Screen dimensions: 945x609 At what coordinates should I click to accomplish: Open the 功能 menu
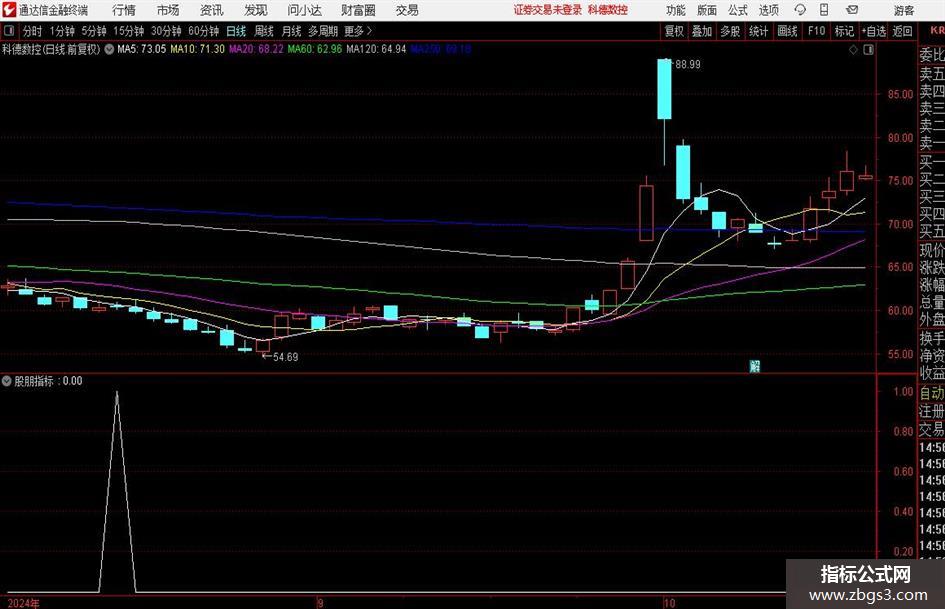[x=676, y=10]
